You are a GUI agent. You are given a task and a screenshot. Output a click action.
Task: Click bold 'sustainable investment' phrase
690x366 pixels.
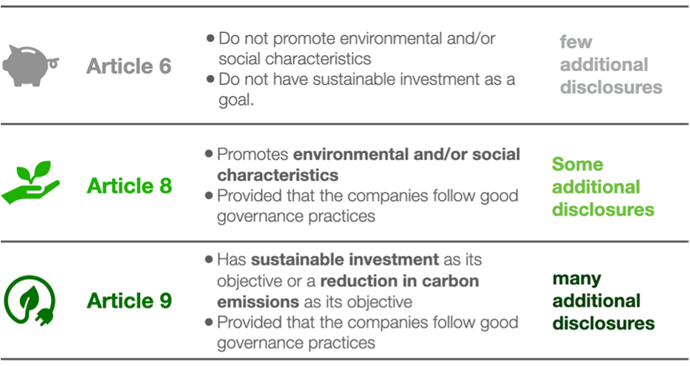345,260
